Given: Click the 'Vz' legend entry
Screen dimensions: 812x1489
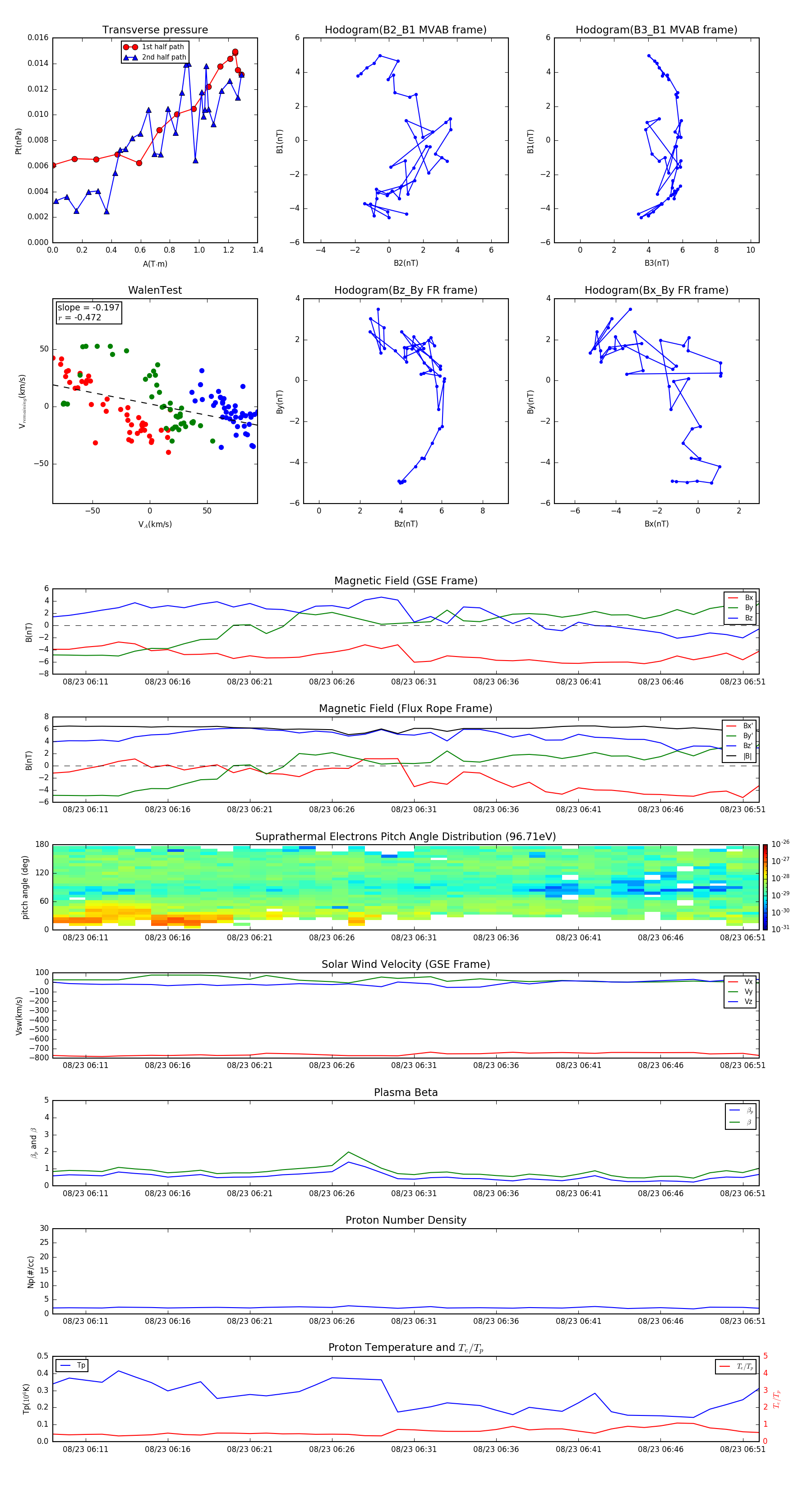Looking at the screenshot, I should 740,1002.
